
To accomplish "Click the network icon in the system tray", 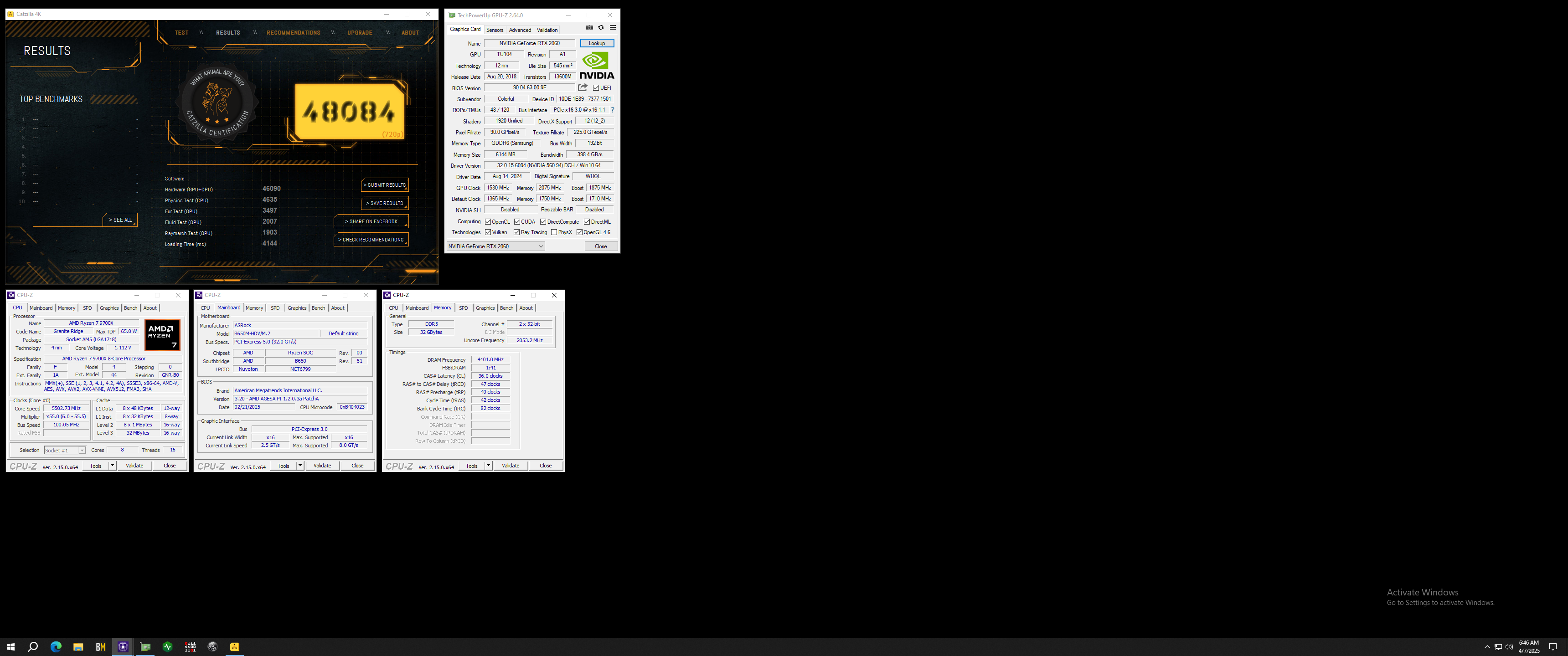I will [x=1498, y=647].
